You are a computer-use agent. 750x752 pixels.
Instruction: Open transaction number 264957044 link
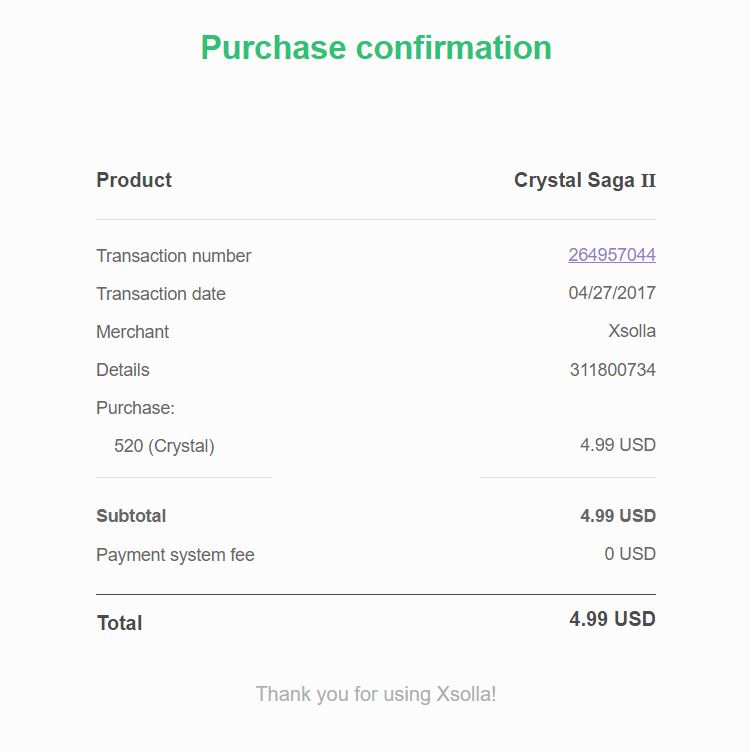612,255
